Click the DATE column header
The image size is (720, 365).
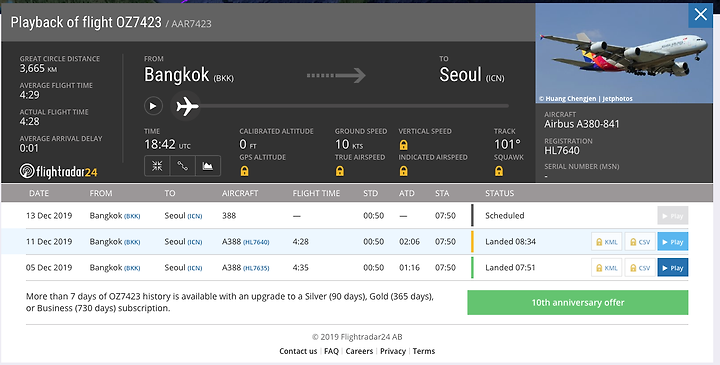click(39, 193)
